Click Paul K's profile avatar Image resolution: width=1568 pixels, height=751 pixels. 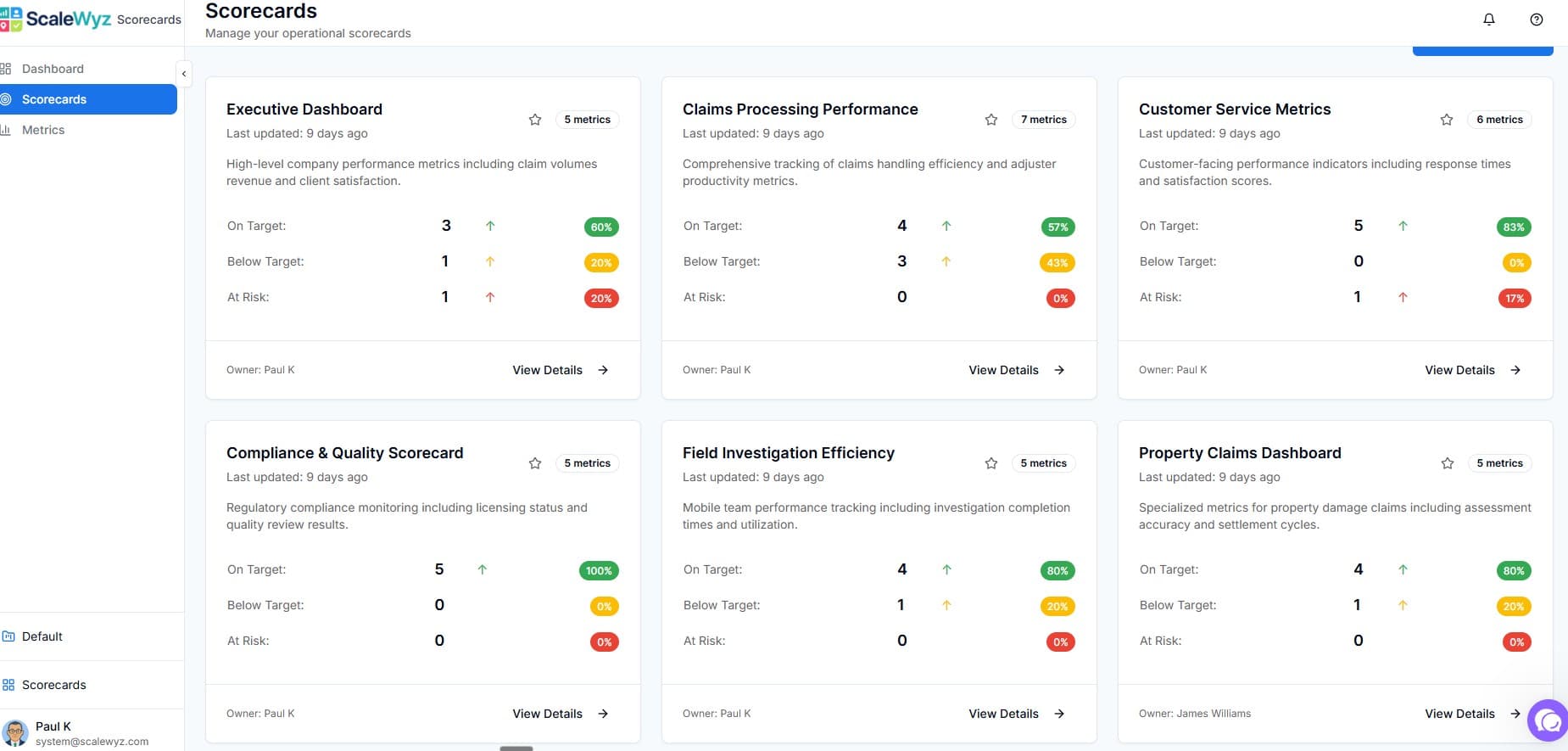pos(14,732)
